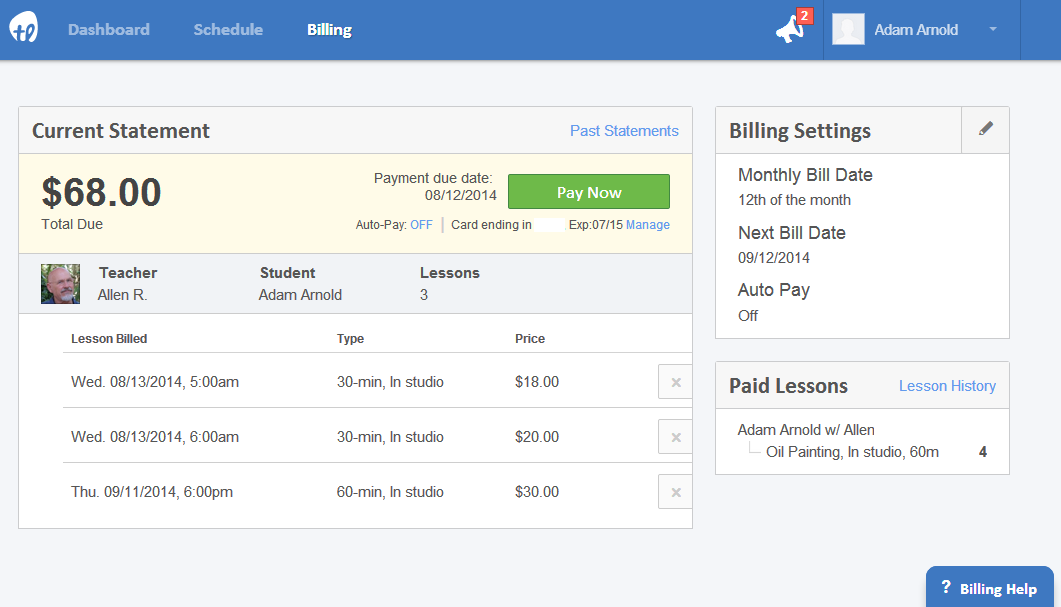Viewport: 1061px width, 607px height.
Task: Click the $18.00 price cell
Action: [537, 382]
